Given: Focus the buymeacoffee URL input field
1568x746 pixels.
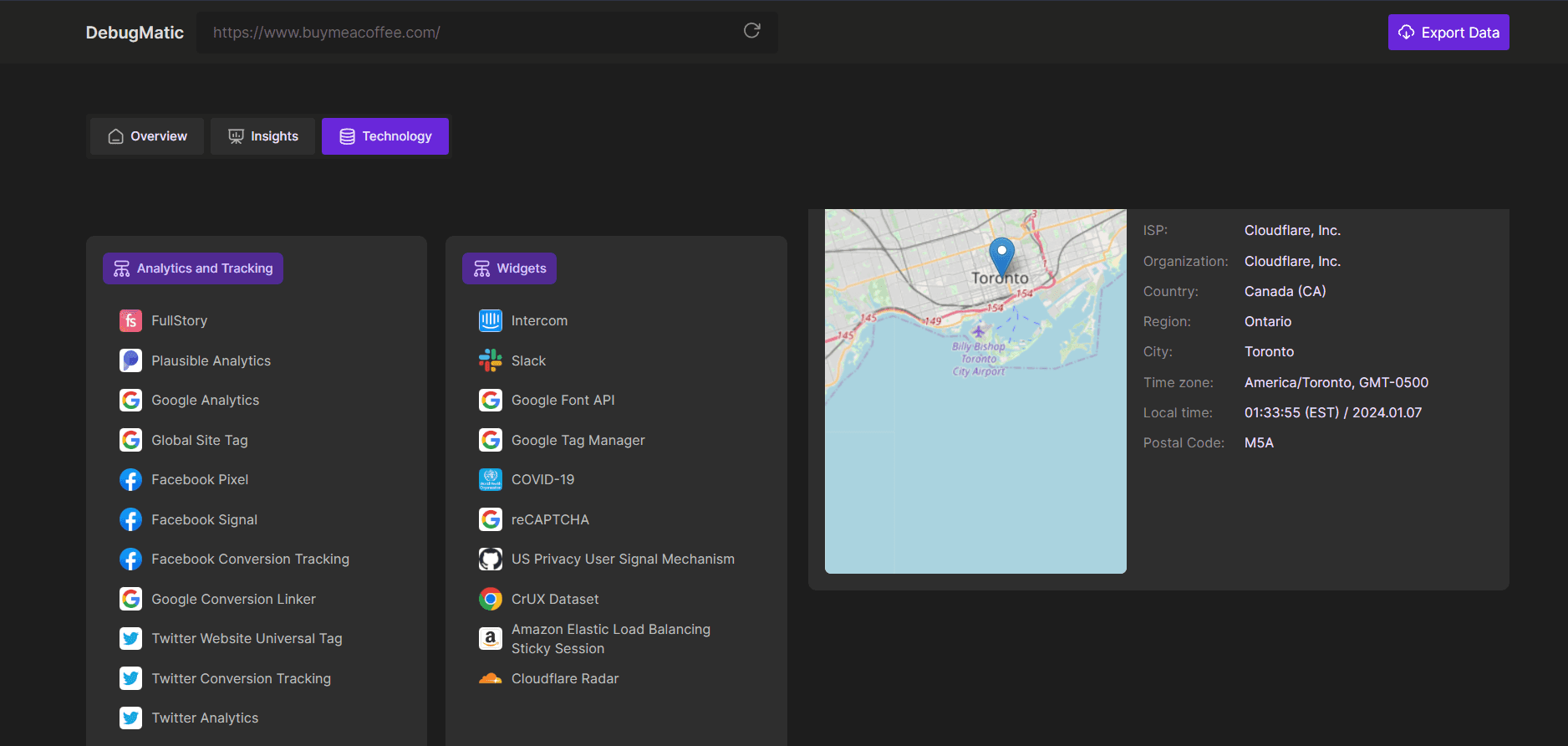Looking at the screenshot, I should (487, 33).
